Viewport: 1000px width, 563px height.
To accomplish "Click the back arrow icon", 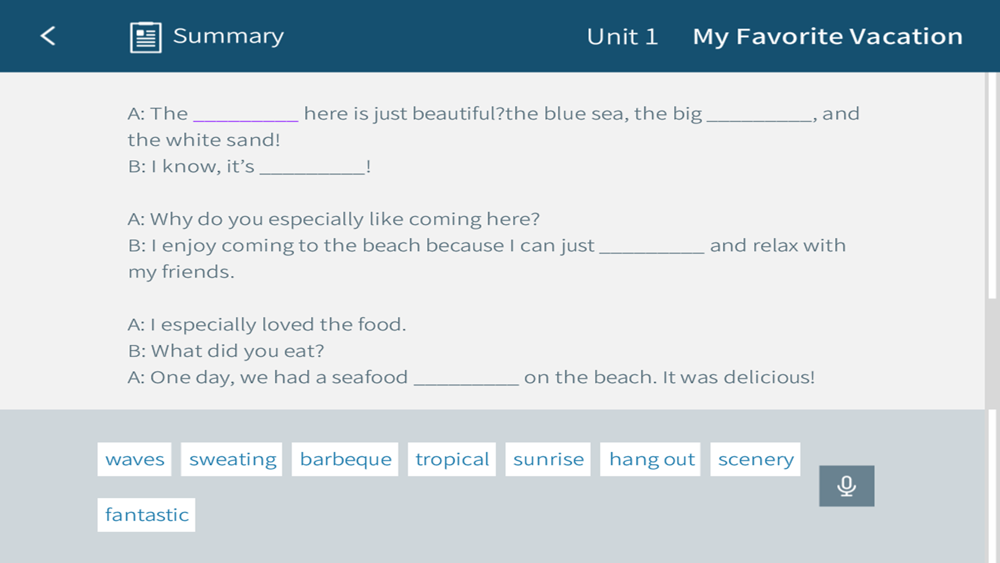I will click(x=48, y=36).
